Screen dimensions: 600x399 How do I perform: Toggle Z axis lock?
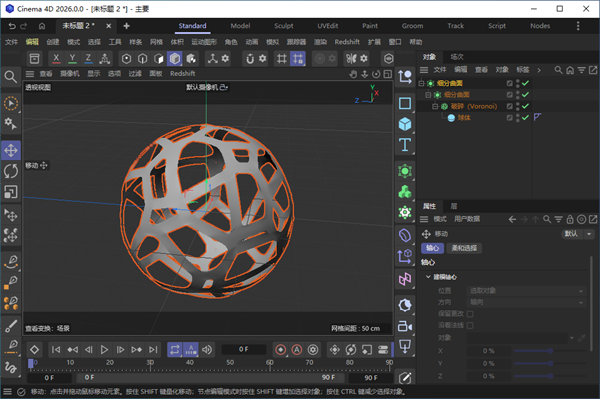(88, 59)
